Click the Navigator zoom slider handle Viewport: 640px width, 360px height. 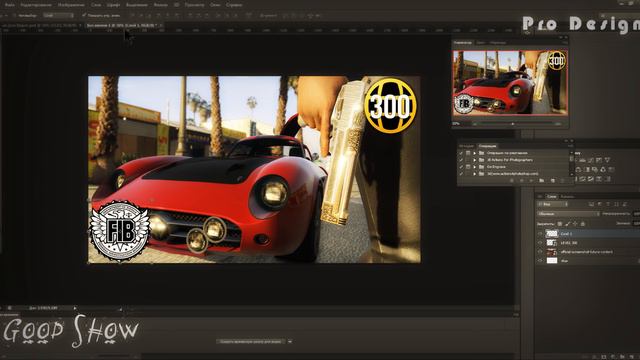513,123
